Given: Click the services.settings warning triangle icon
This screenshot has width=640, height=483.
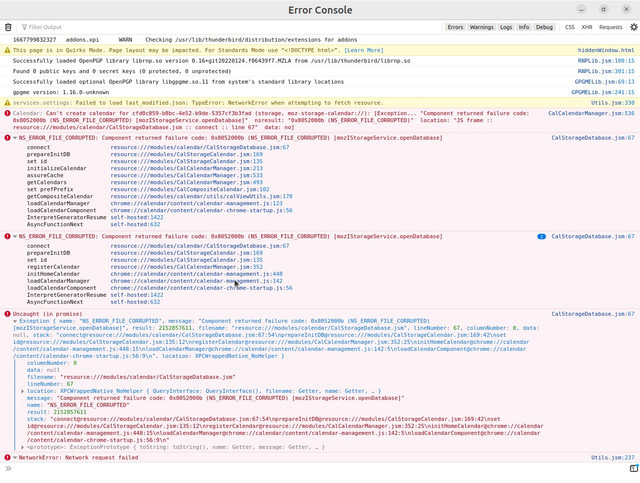Looking at the screenshot, I should click(x=7, y=102).
